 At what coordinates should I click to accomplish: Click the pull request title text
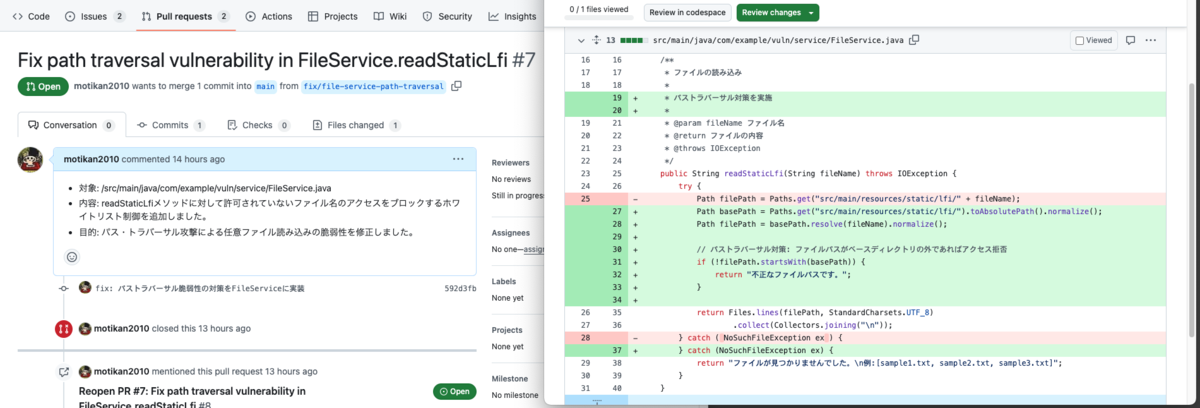(263, 59)
